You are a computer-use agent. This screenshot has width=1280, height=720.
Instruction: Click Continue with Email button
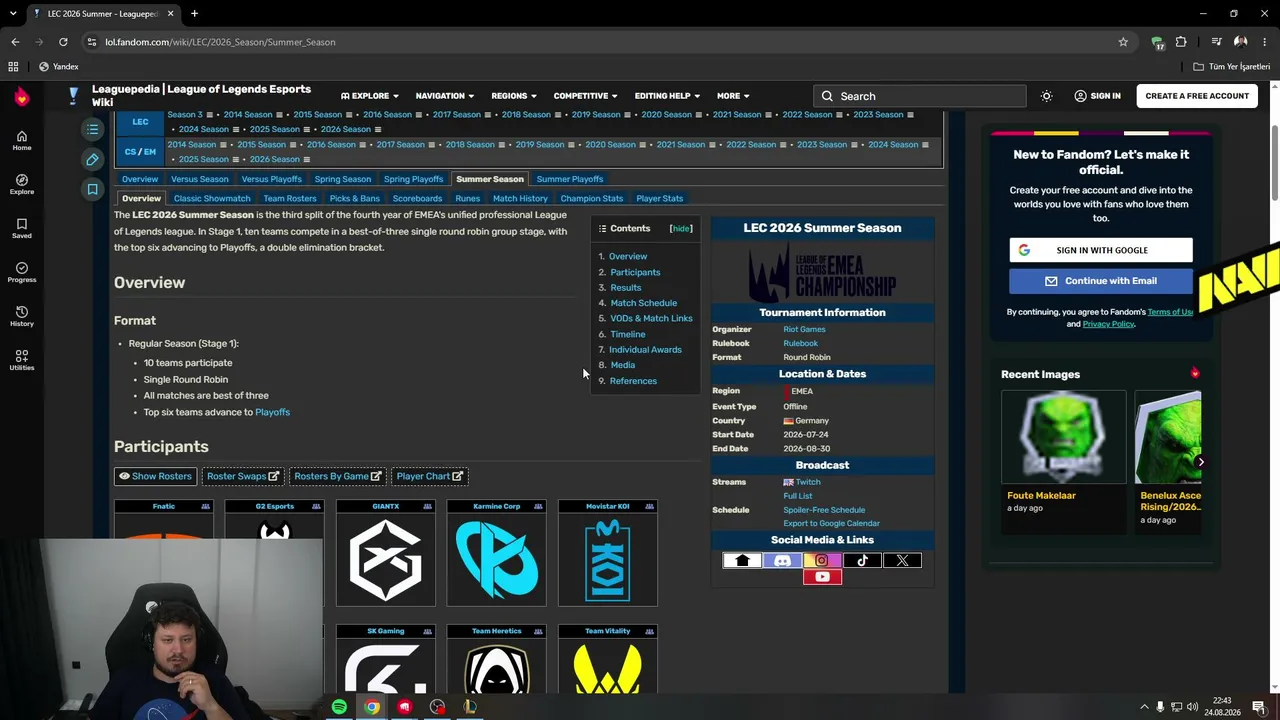(1101, 281)
